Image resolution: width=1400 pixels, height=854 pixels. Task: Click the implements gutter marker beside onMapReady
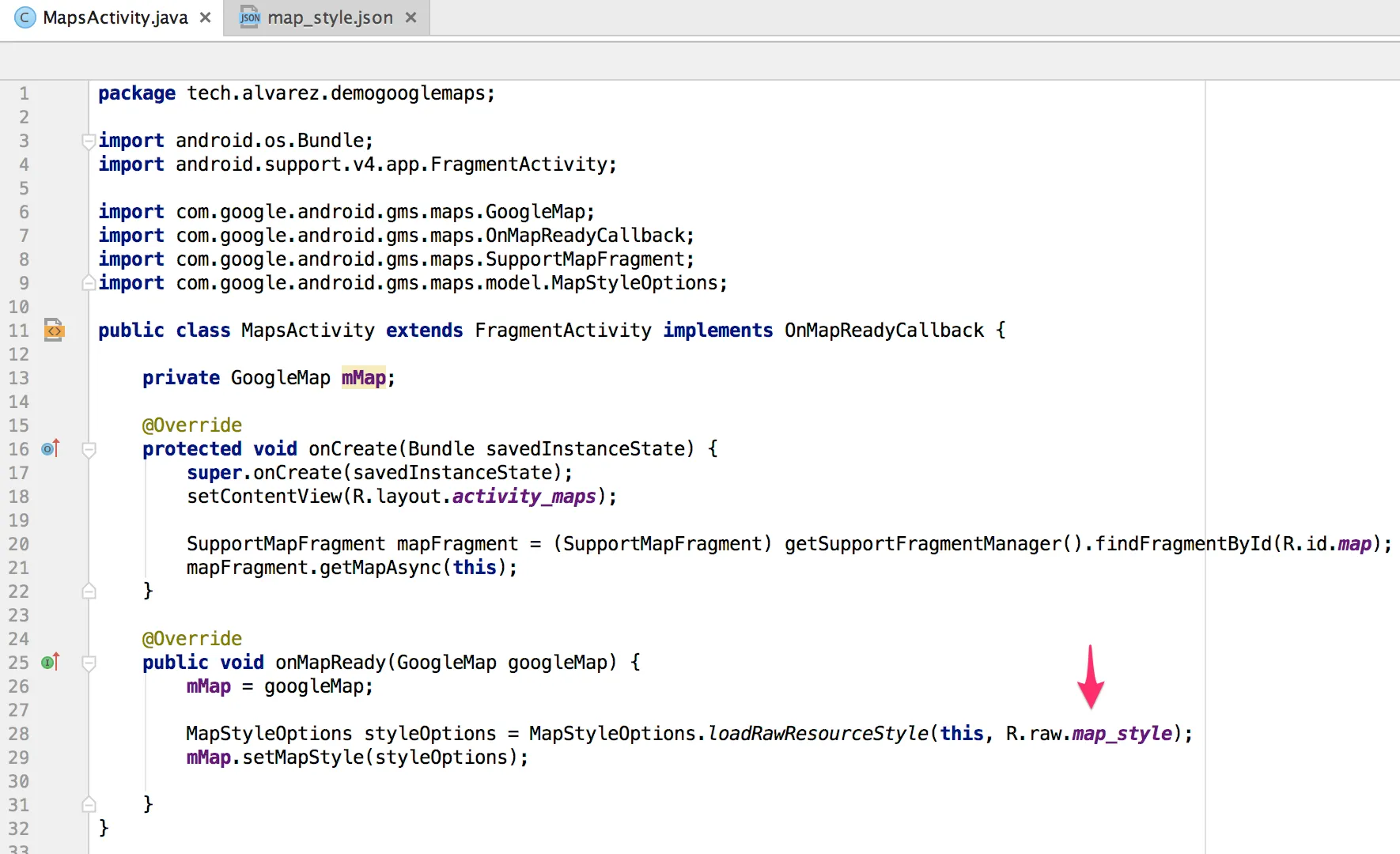(50, 662)
